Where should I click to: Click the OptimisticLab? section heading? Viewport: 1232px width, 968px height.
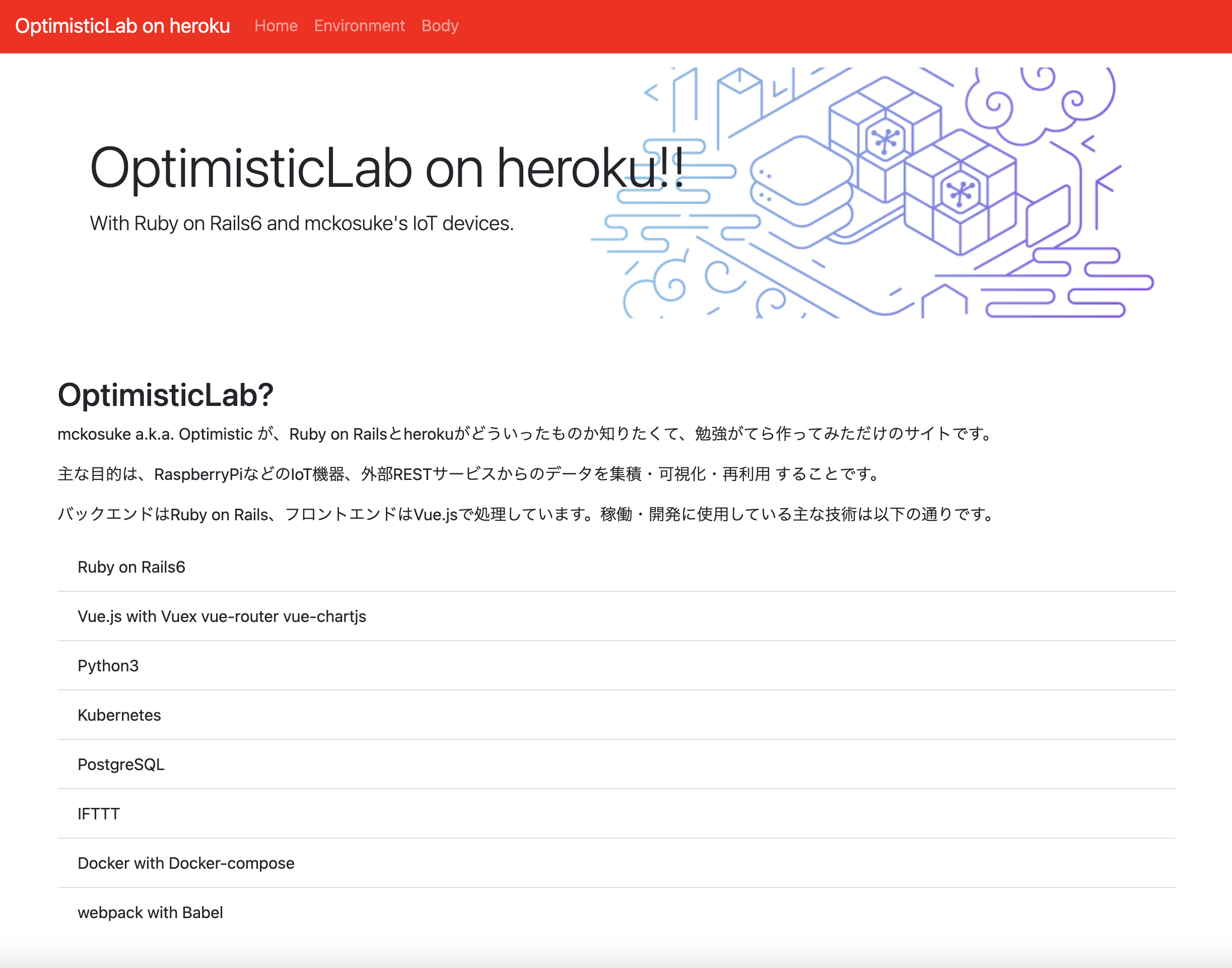(166, 395)
